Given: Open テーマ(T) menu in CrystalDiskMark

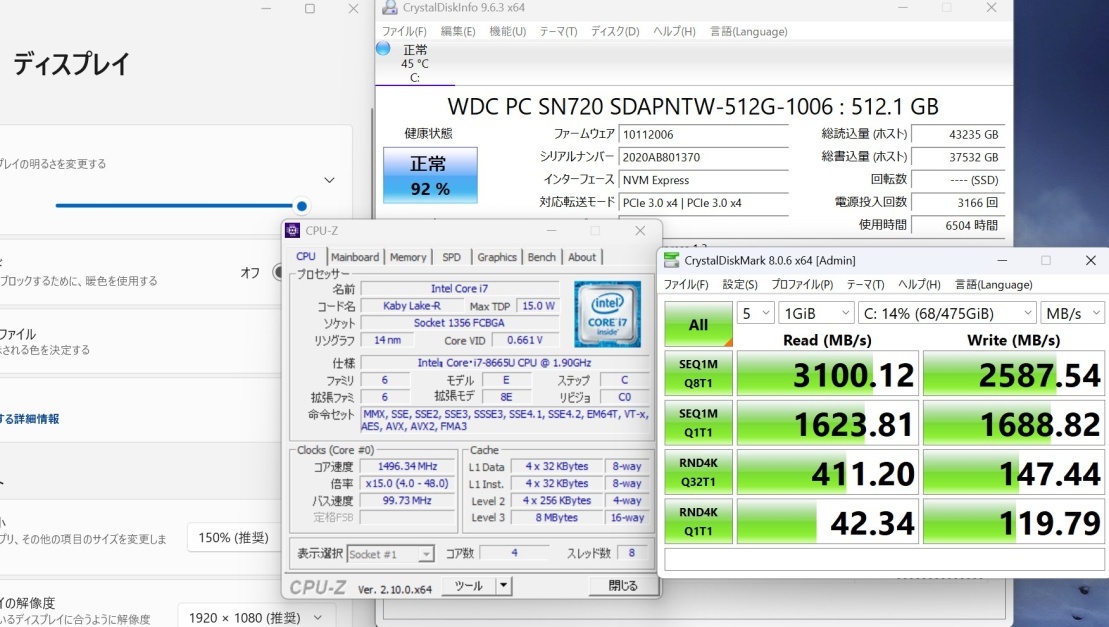Looking at the screenshot, I should click(866, 284).
